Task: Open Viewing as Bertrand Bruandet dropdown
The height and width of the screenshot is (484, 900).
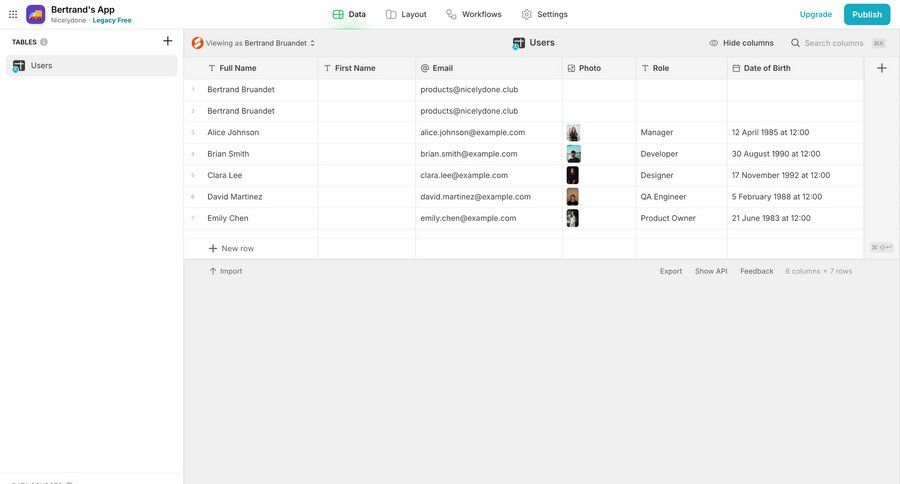Action: pyautogui.click(x=254, y=43)
